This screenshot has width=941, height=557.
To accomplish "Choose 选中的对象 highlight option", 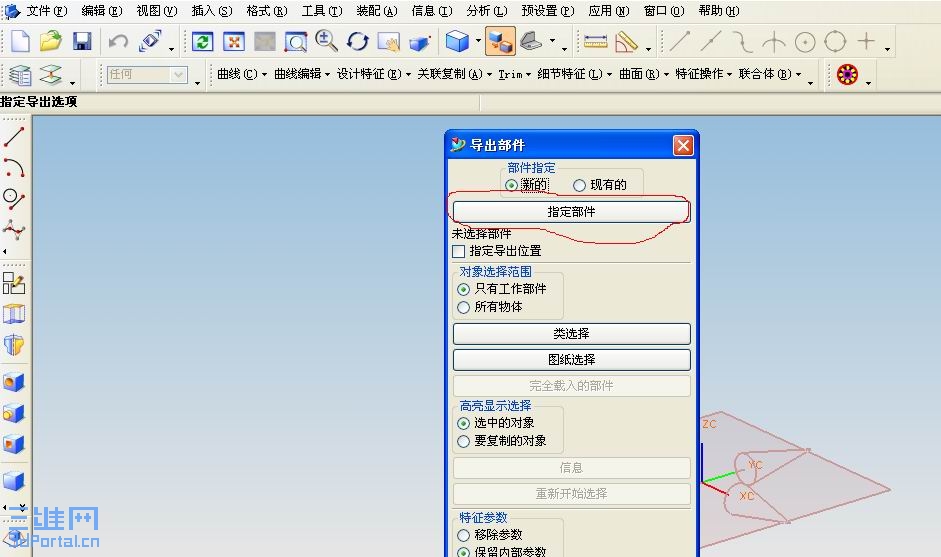I will point(463,423).
